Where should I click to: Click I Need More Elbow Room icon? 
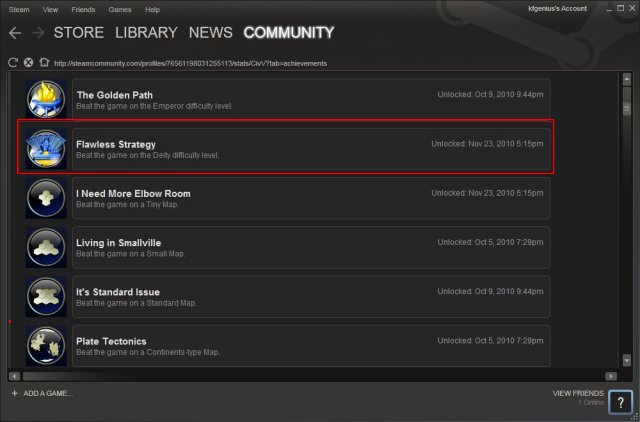[x=46, y=198]
